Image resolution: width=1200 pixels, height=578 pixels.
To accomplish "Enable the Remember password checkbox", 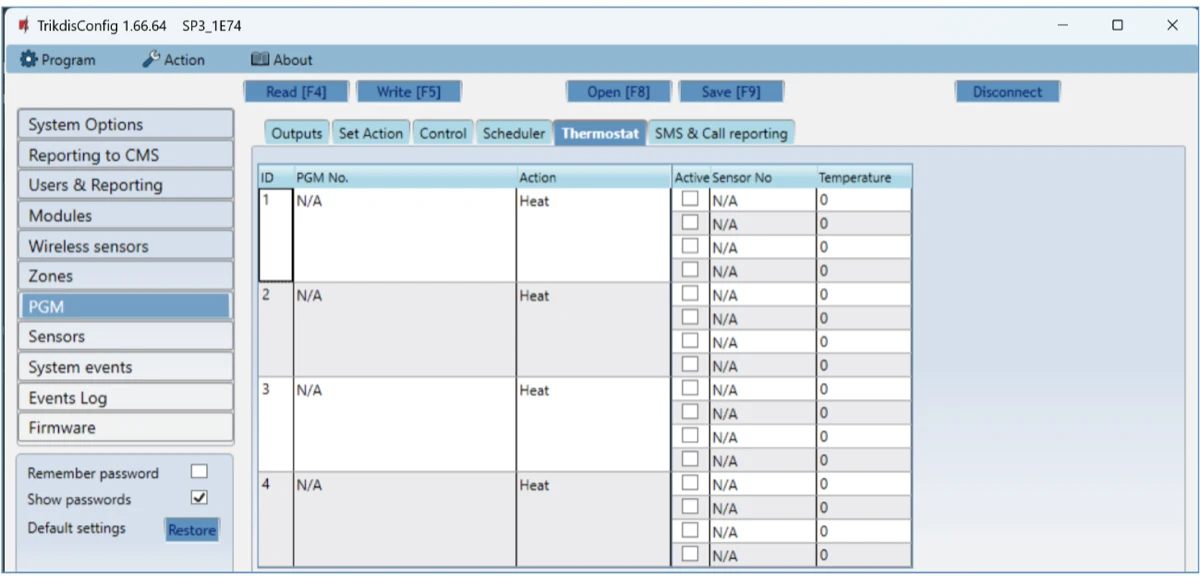I will [x=199, y=472].
